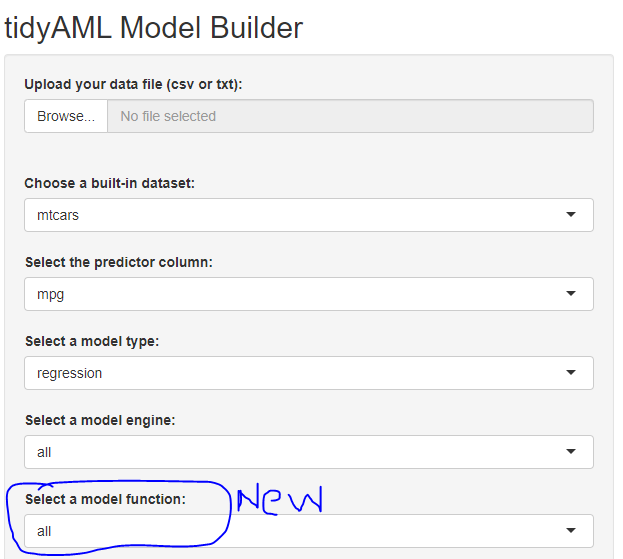Click the tidyAML Model Builder title
Viewport: 623px width, 559px height.
click(x=154, y=27)
